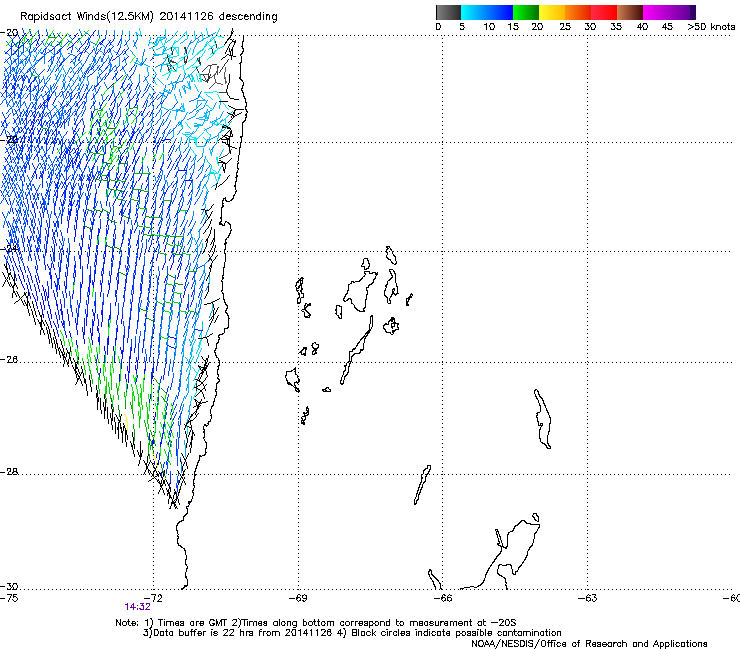Viewport: 740px width, 650px height.
Task: Click the '-75' longitude axis label
Action: 9,598
